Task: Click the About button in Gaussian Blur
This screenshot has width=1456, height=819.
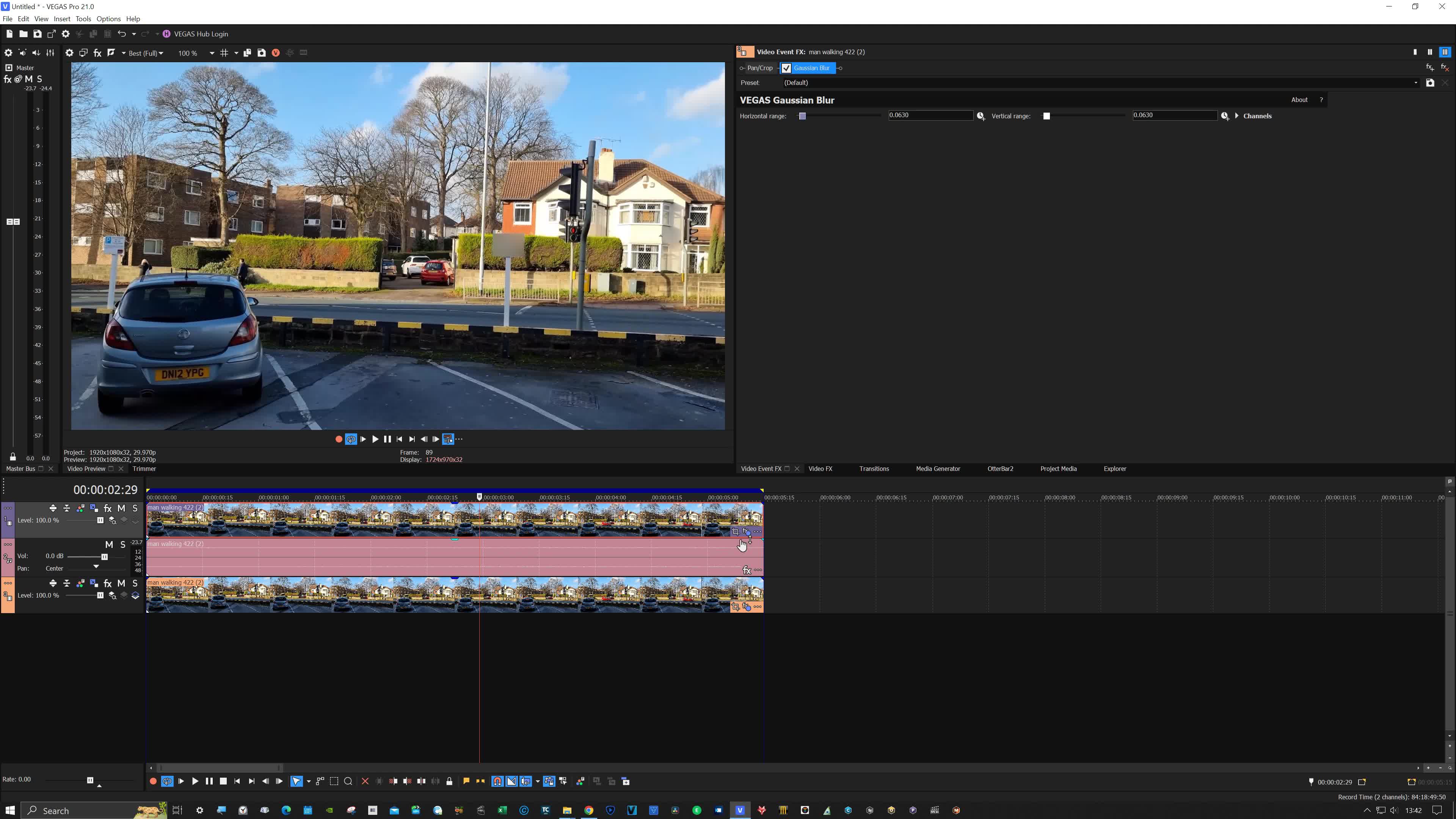Action: pyautogui.click(x=1299, y=99)
